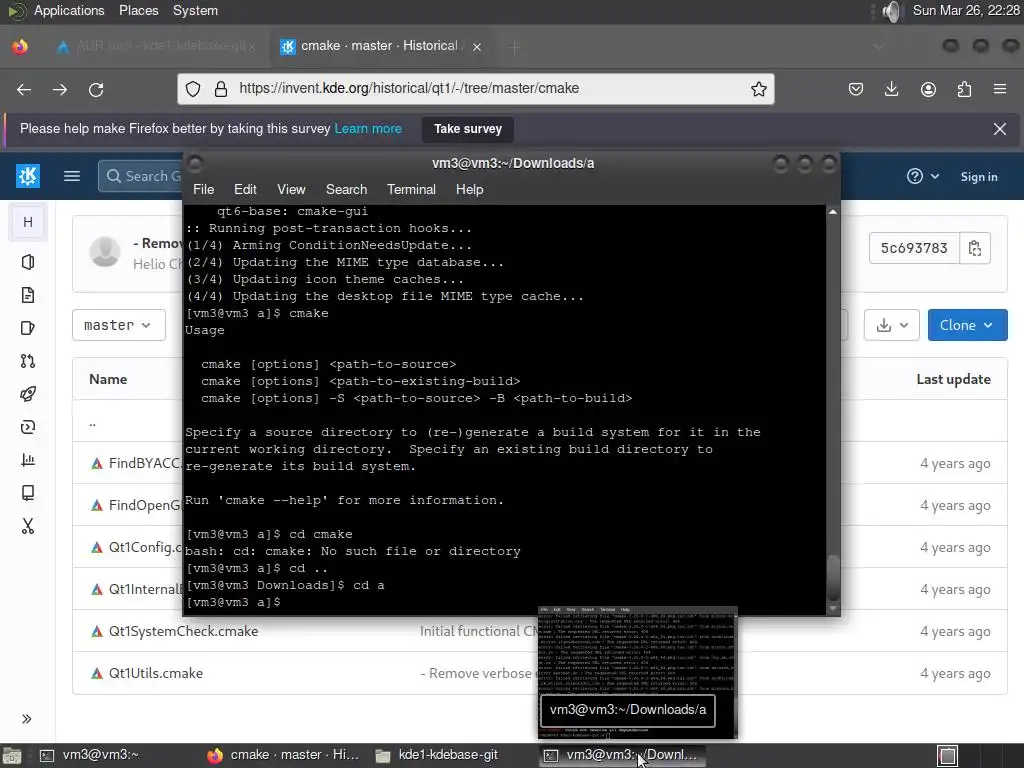Reload the current page
This screenshot has width=1024, height=768.
click(96, 89)
